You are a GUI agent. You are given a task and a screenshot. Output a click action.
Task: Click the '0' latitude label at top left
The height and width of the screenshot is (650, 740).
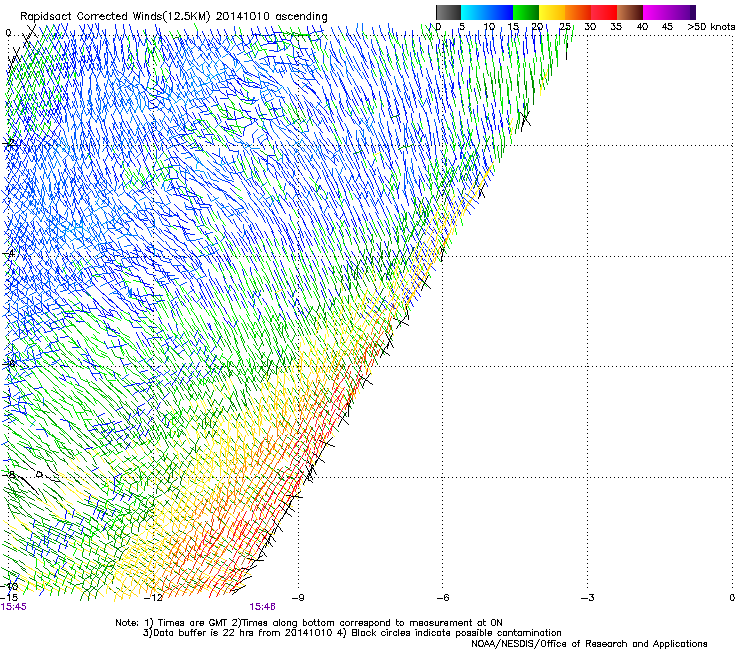pyautogui.click(x=8, y=33)
